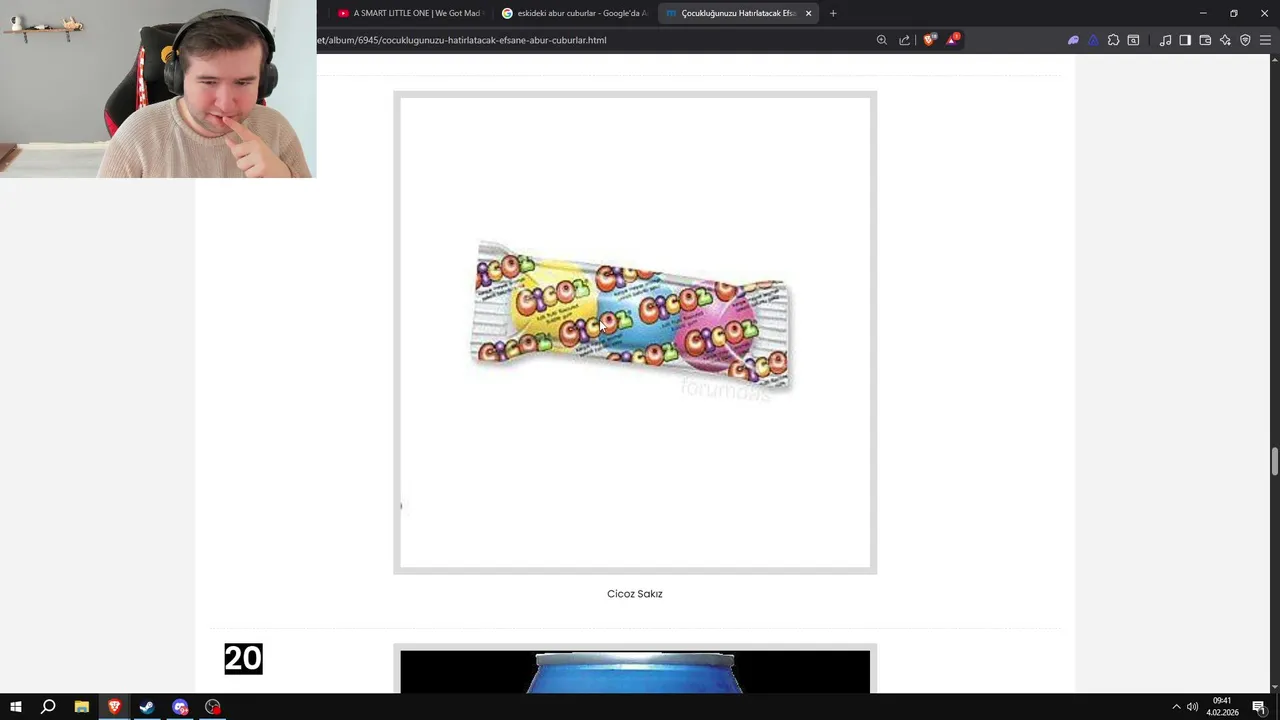
Task: Click the number 20 list badge
Action: (x=243, y=658)
